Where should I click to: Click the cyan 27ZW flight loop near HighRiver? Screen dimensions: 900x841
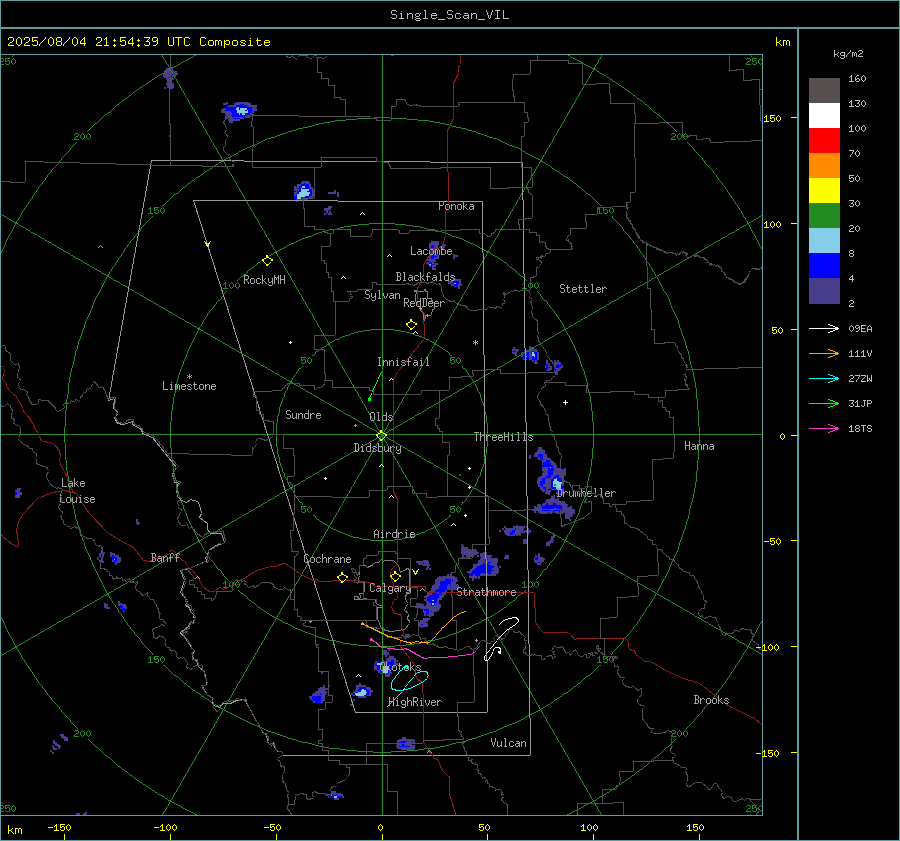pyautogui.click(x=409, y=681)
